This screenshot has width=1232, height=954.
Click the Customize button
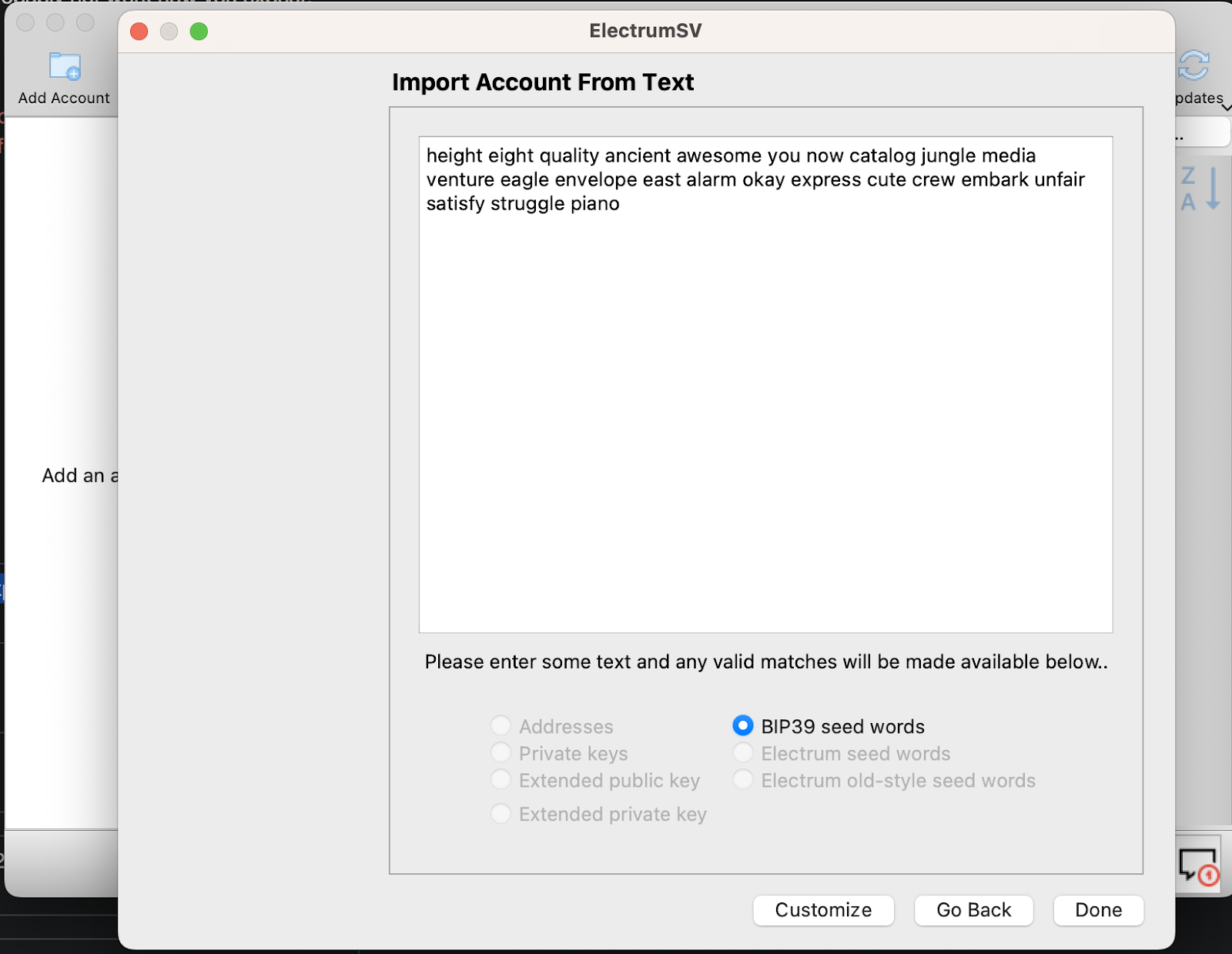(823, 910)
